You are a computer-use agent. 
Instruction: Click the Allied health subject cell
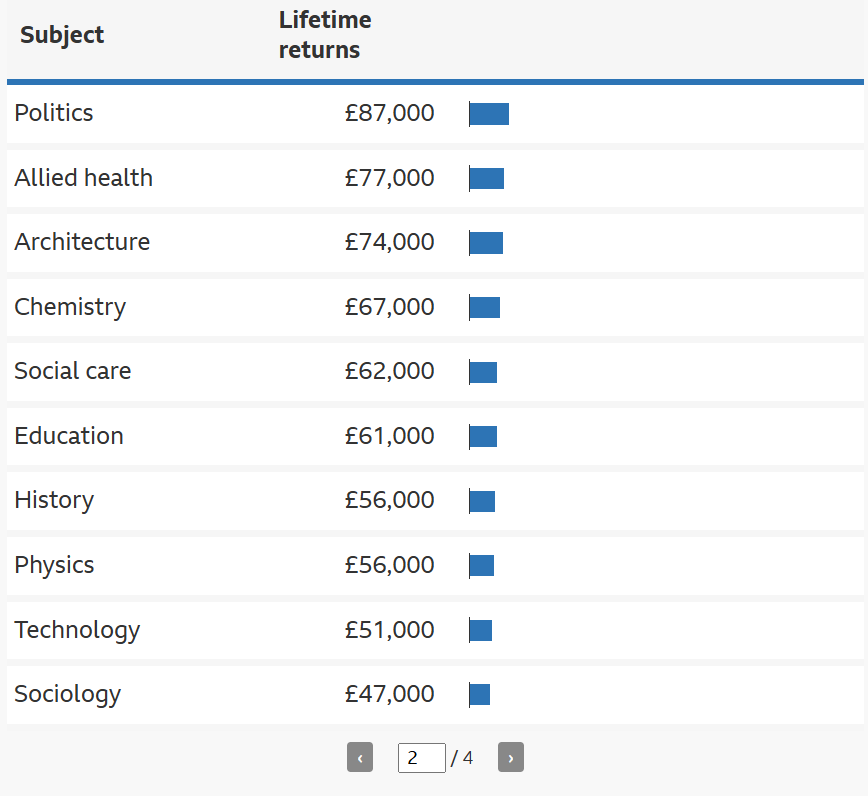click(x=84, y=178)
